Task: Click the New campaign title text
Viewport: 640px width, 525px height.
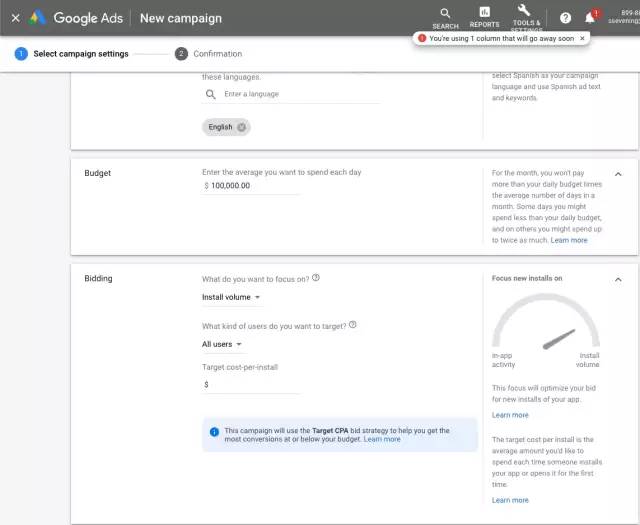Action: (181, 18)
